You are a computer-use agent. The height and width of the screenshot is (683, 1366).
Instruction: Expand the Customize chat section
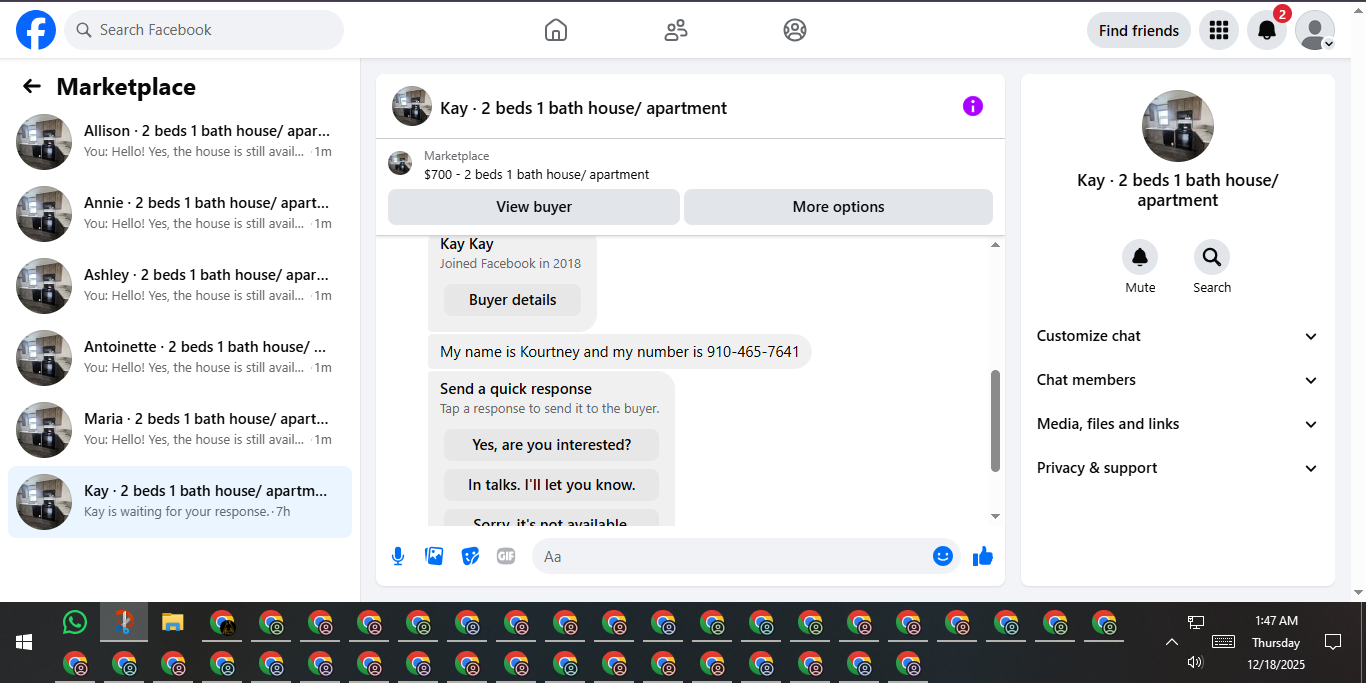(1178, 336)
